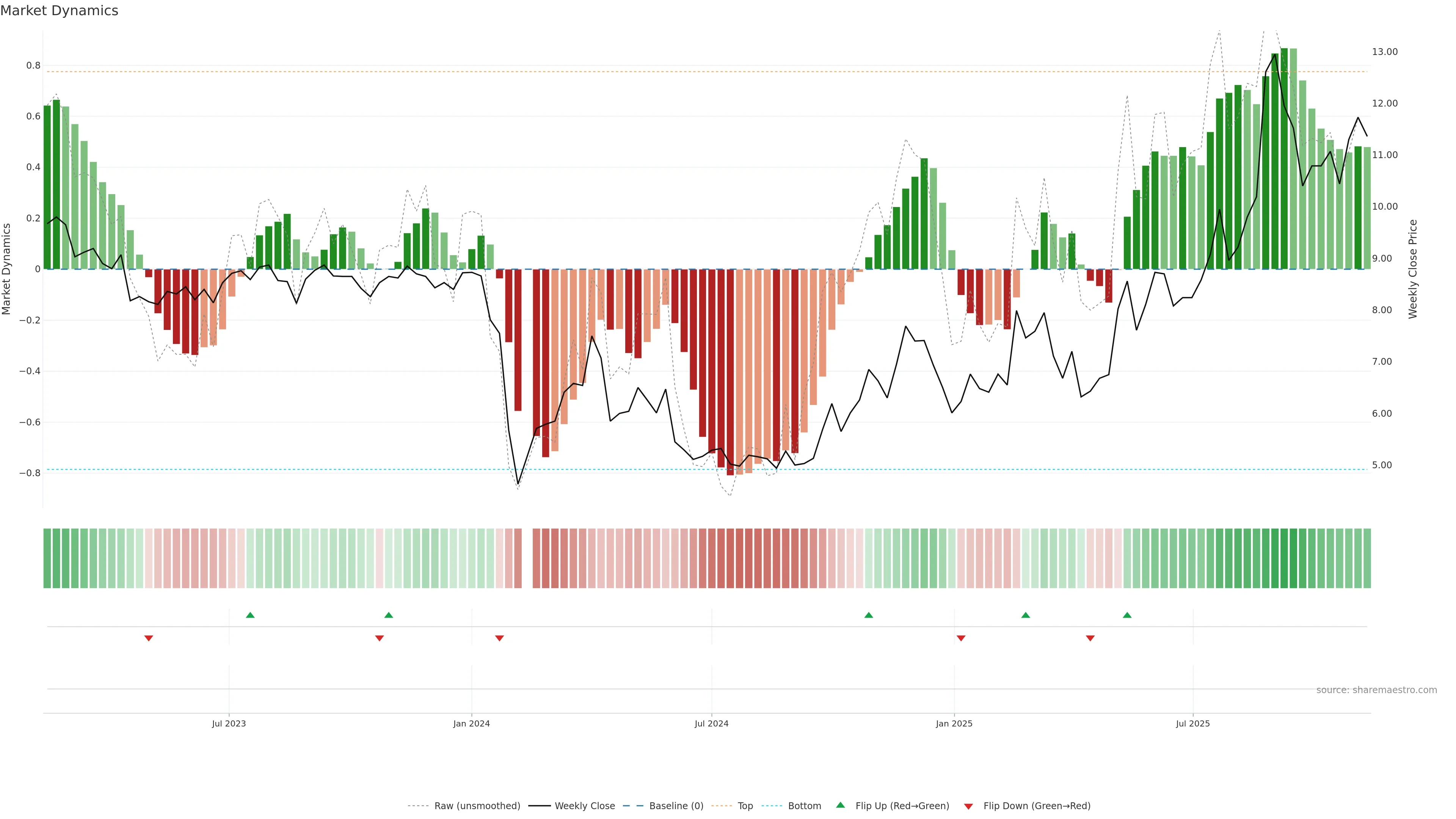The width and height of the screenshot is (1456, 819).
Task: Click the first green flip-up triangle after Jul 2023
Action: click(x=250, y=615)
